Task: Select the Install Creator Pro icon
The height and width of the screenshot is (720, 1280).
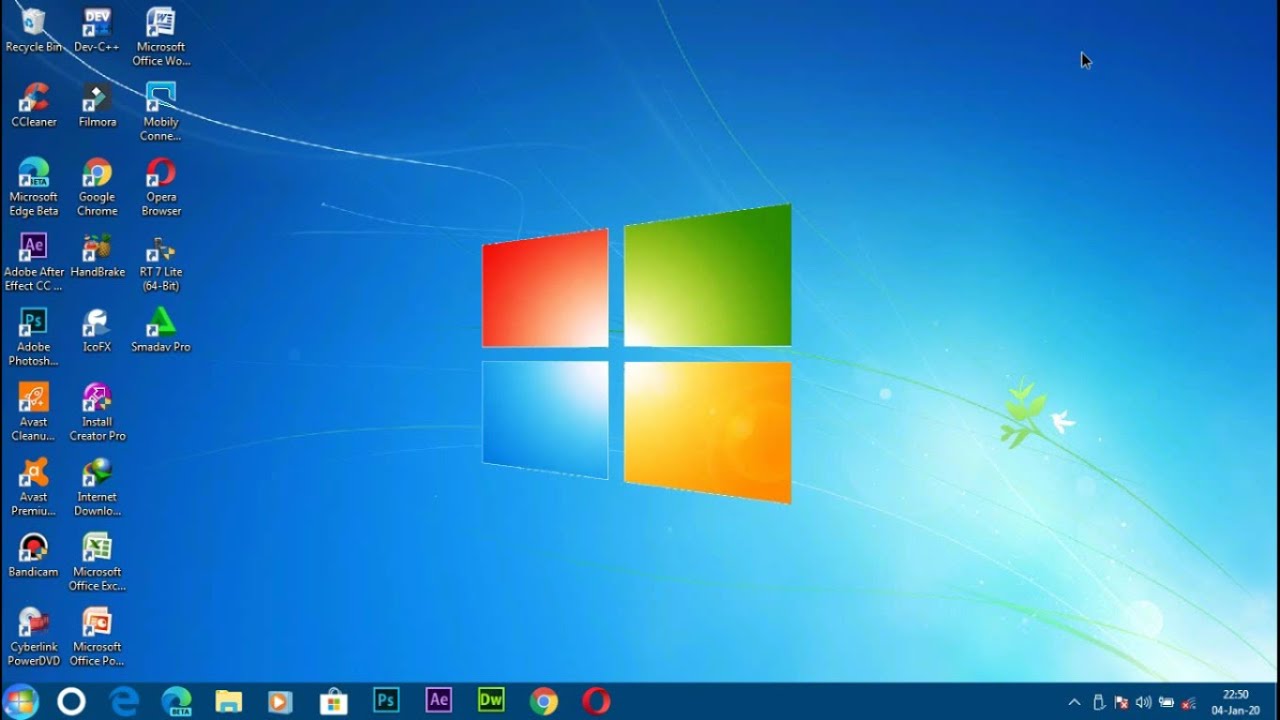Action: (97, 412)
